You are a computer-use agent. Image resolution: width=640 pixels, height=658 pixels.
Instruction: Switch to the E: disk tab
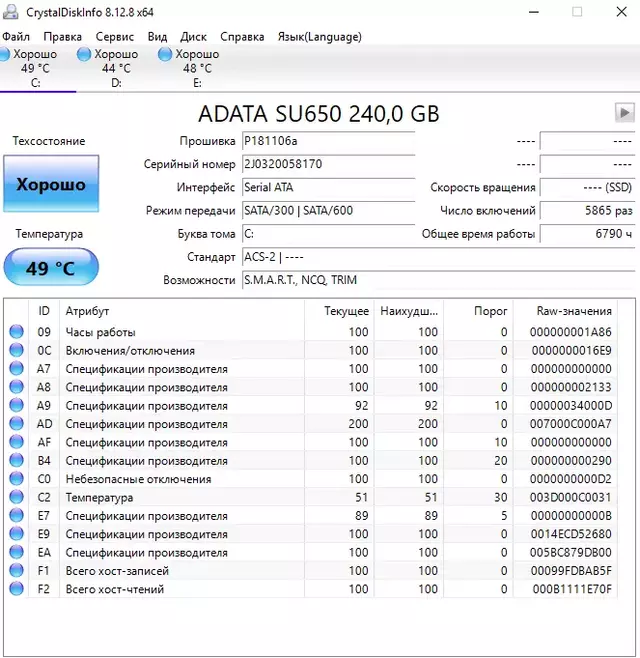[197, 68]
